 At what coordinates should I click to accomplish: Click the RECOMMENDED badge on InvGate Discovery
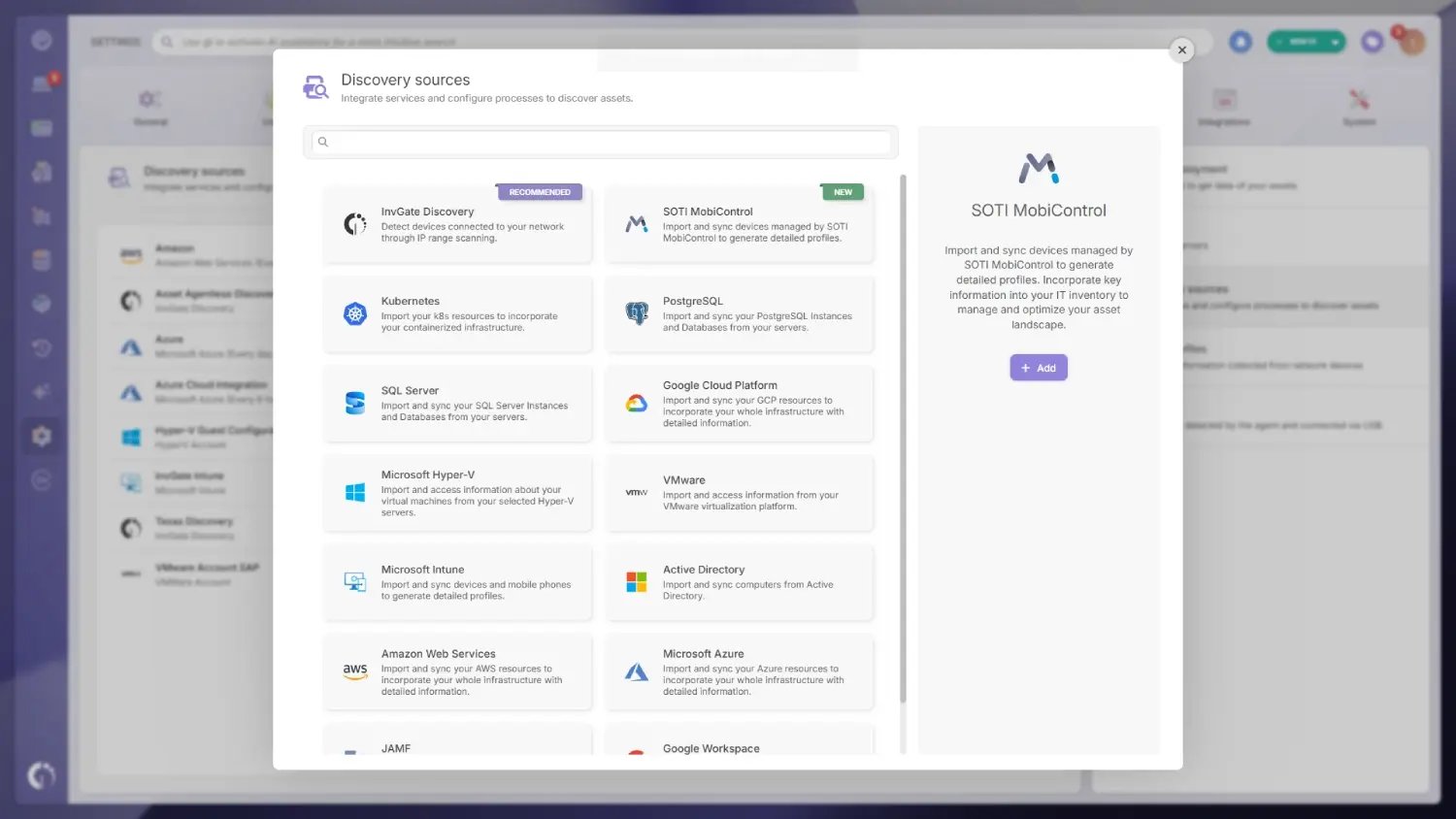540,192
